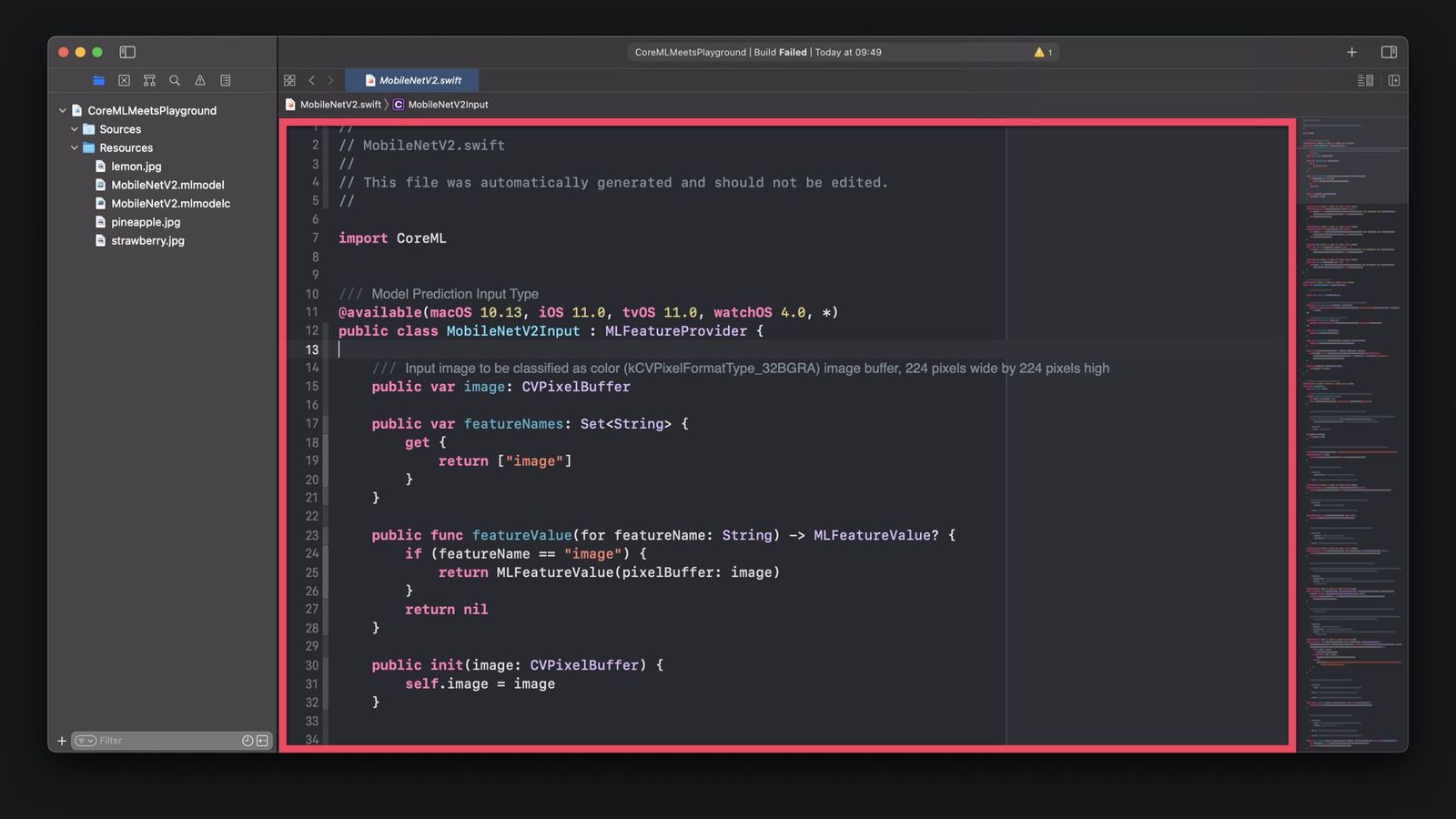Collapse the Sources folder chevron
The height and width of the screenshot is (819, 1456).
pos(75,129)
